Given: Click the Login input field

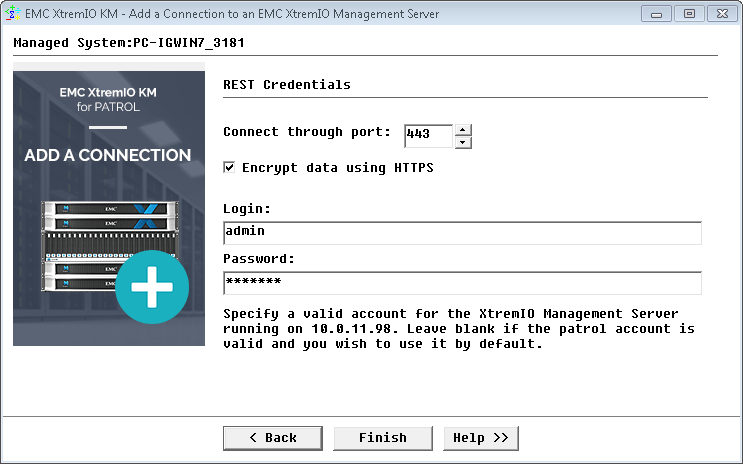Looking at the screenshot, I should tap(462, 233).
